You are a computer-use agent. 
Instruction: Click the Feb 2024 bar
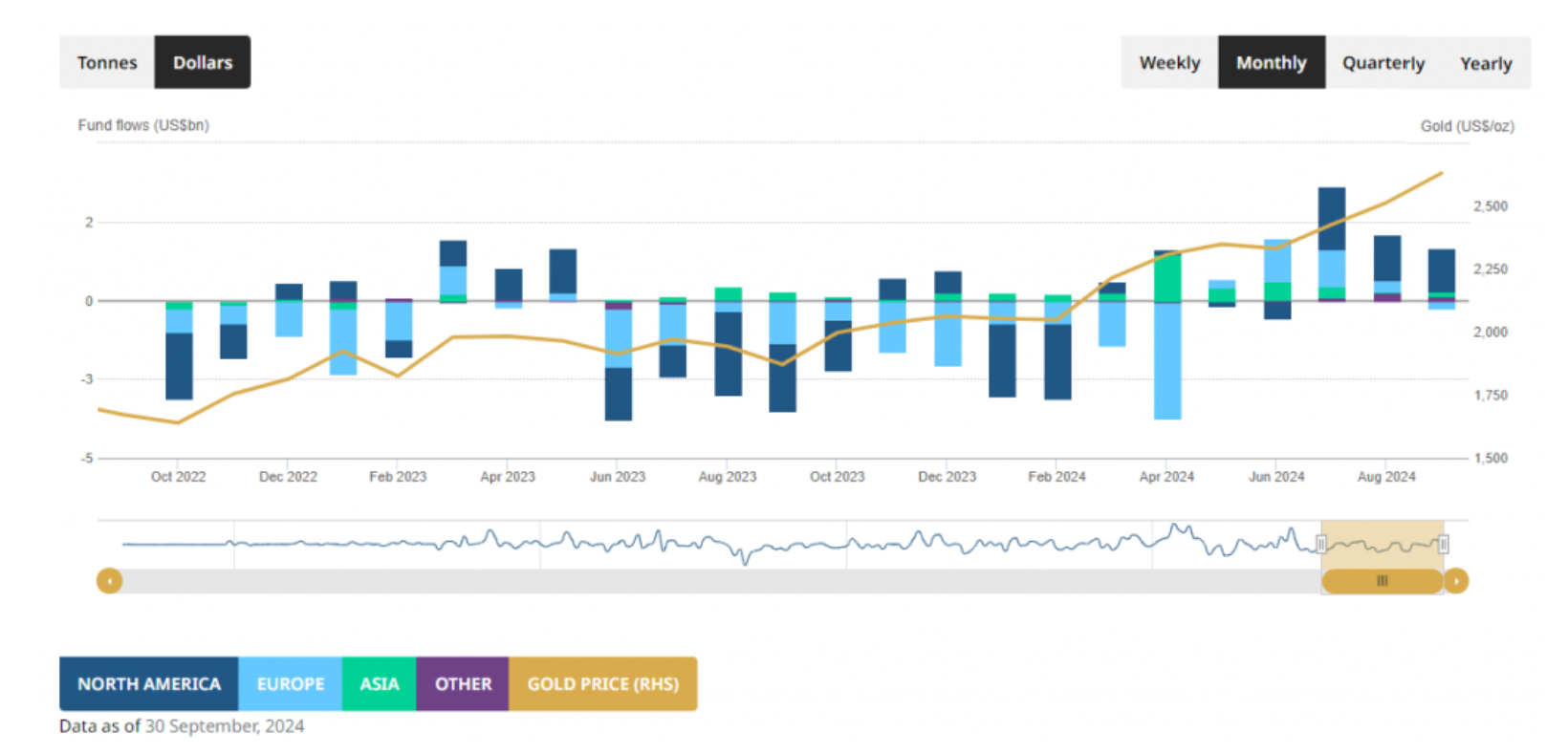[x=1057, y=347]
